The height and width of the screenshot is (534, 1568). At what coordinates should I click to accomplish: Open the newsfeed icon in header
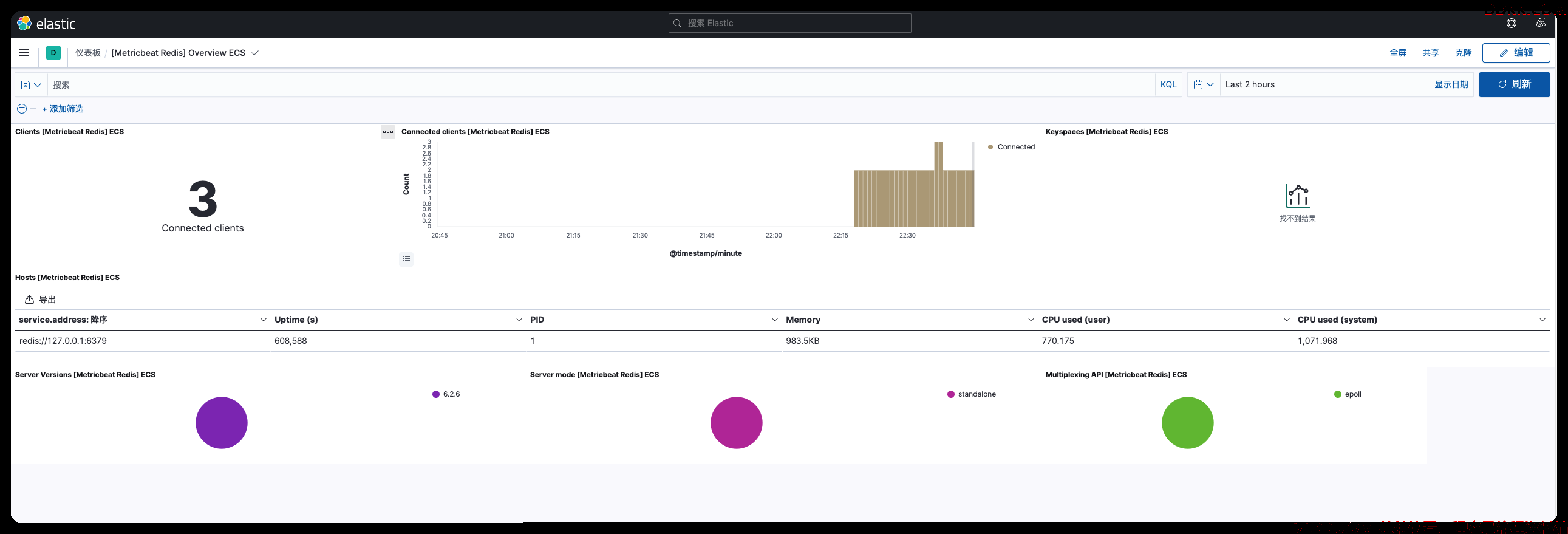[x=1540, y=23]
